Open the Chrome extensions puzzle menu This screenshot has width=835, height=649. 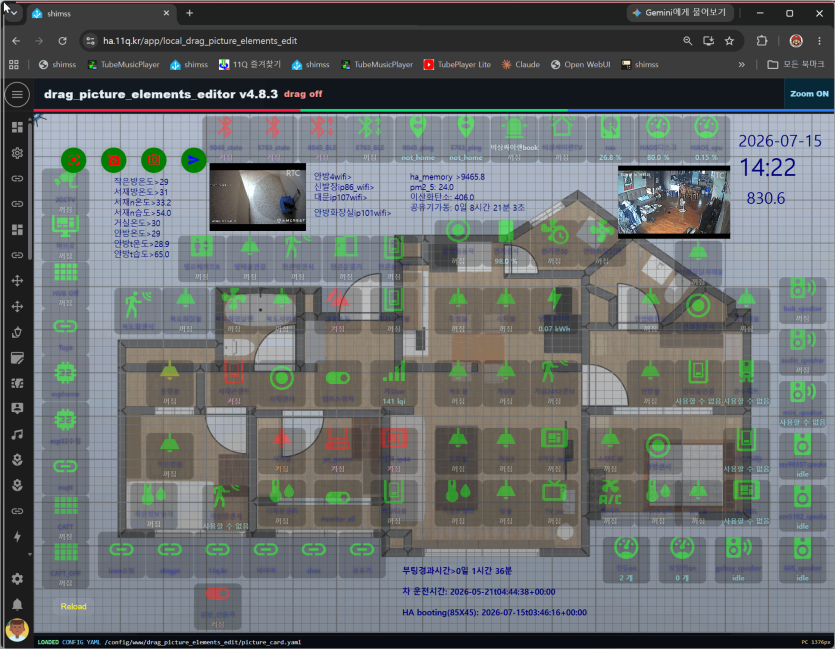[x=762, y=41]
